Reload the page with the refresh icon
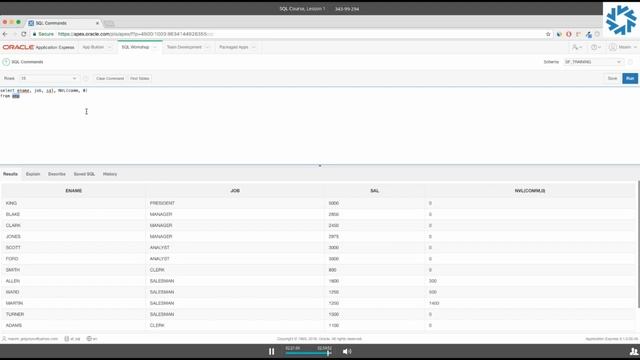The height and width of the screenshot is (360, 640). click(24, 34)
